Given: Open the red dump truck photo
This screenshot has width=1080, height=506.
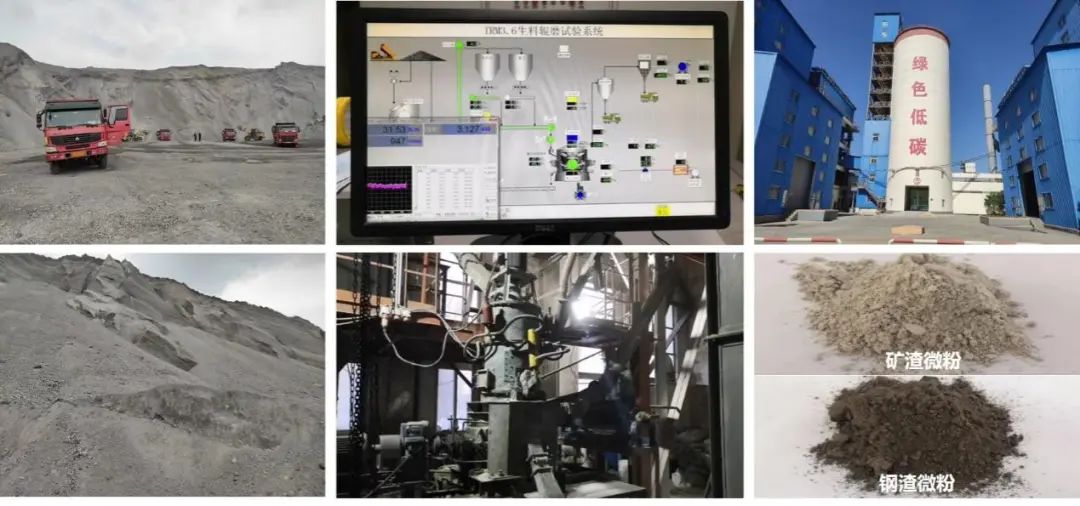Looking at the screenshot, I should tap(162, 122).
